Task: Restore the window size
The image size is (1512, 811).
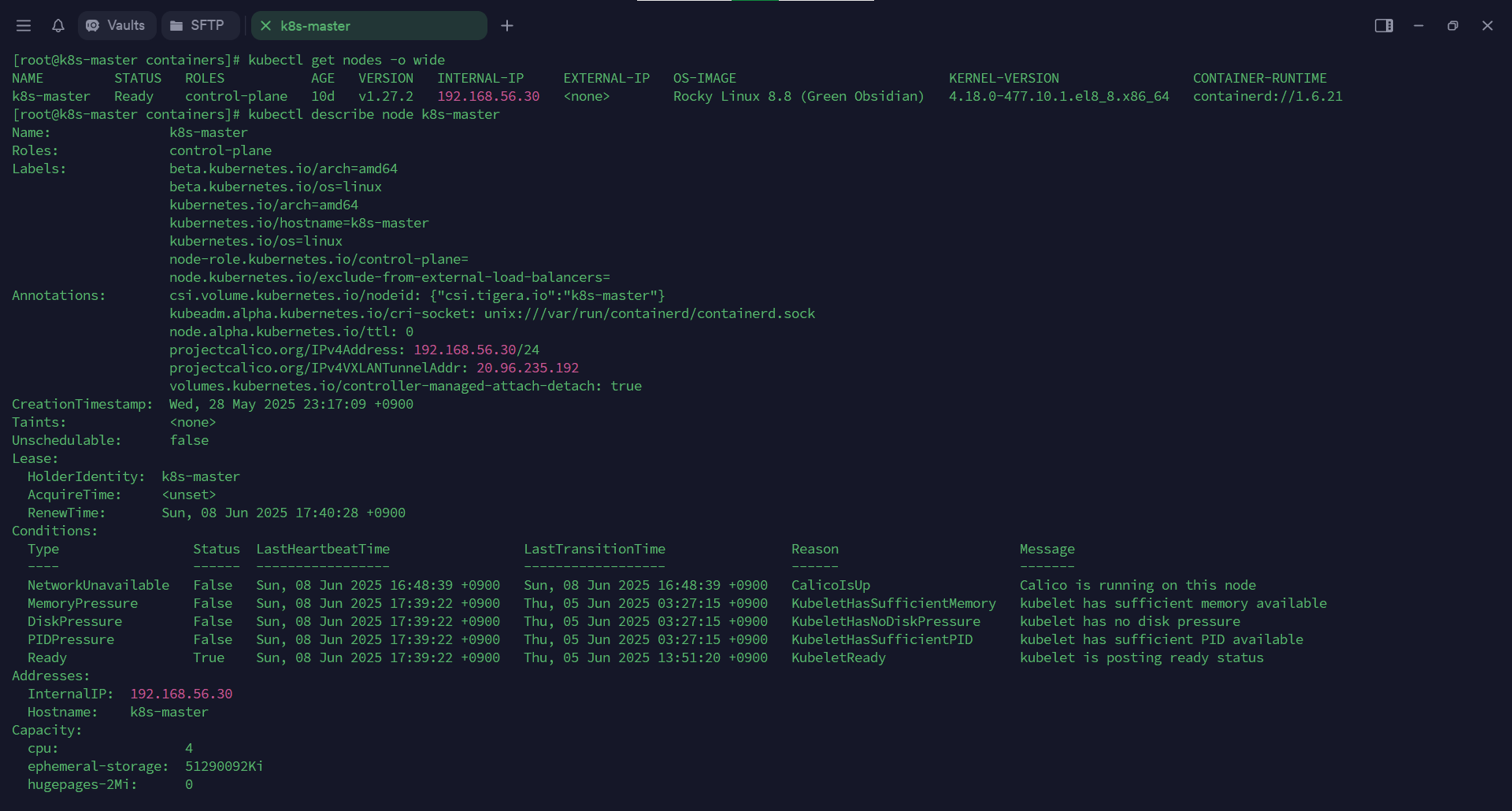Action: (x=1453, y=26)
